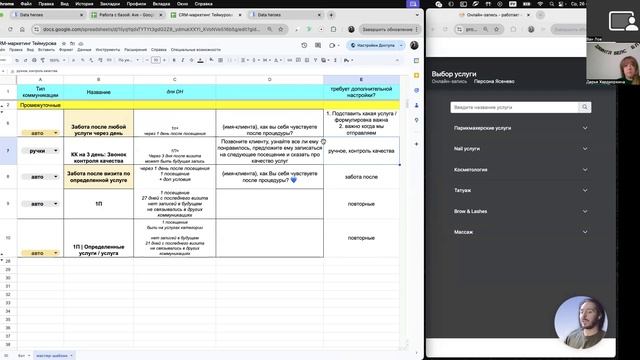Click the print icon in Sheets toolbar
640x360 pixels.
pyautogui.click(x=34, y=60)
